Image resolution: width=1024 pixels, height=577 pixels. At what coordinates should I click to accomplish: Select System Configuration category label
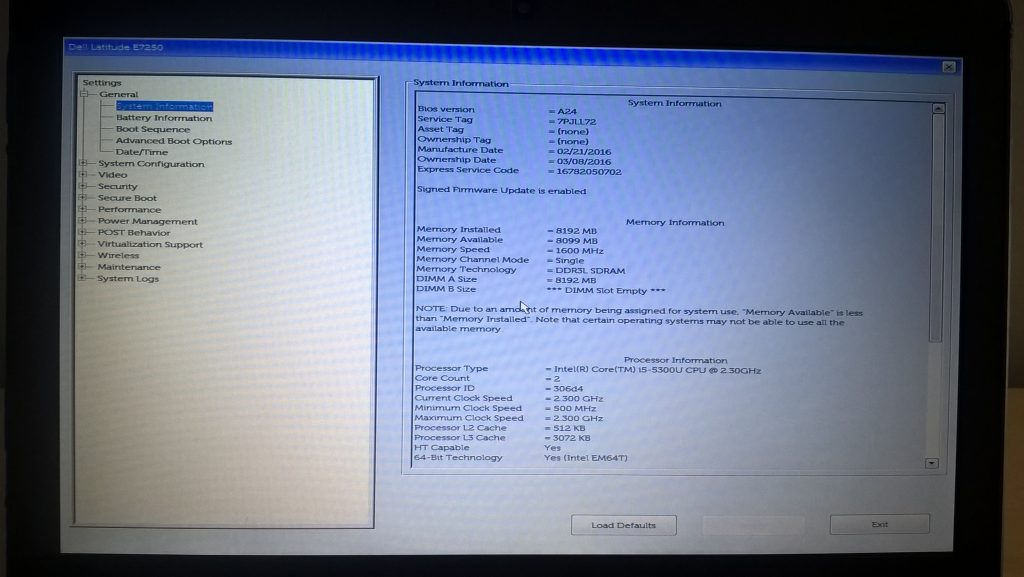pyautogui.click(x=151, y=164)
